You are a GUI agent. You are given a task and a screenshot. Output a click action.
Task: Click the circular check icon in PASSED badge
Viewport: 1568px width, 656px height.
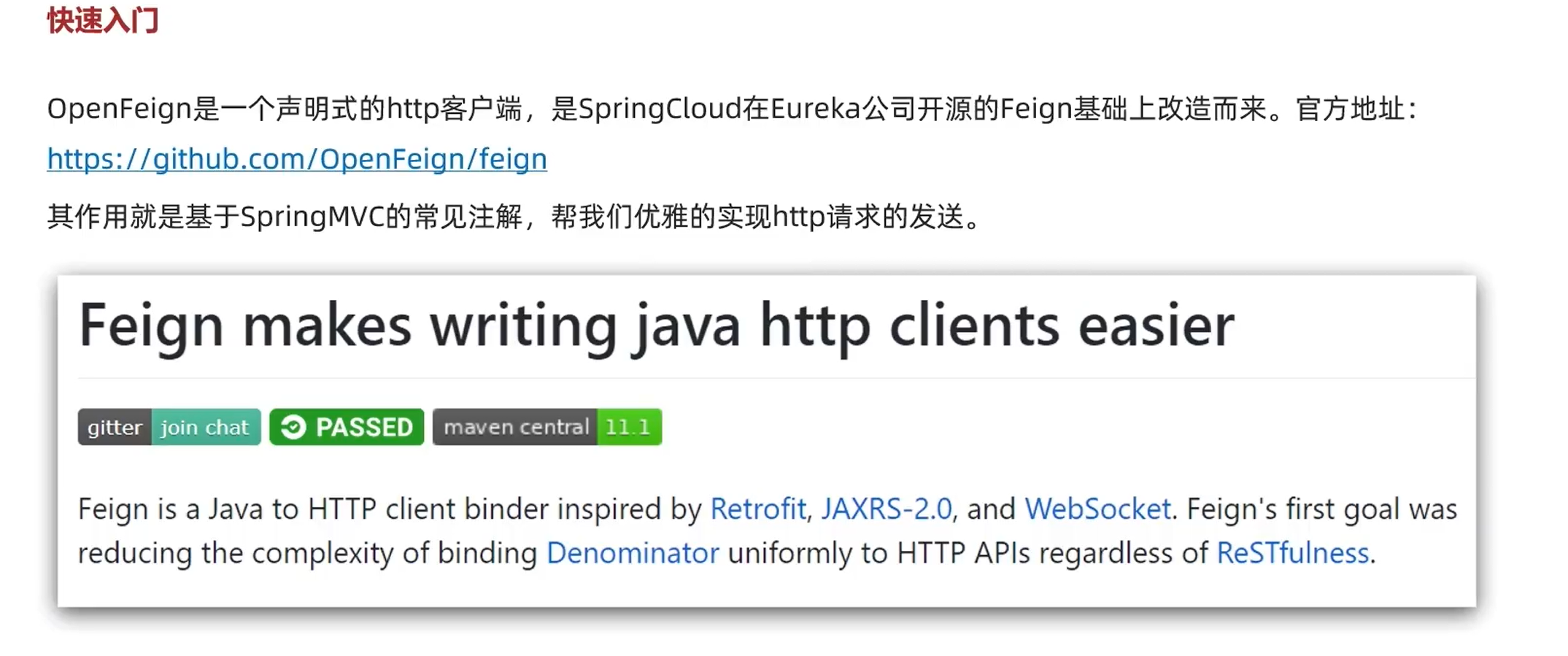tap(293, 427)
